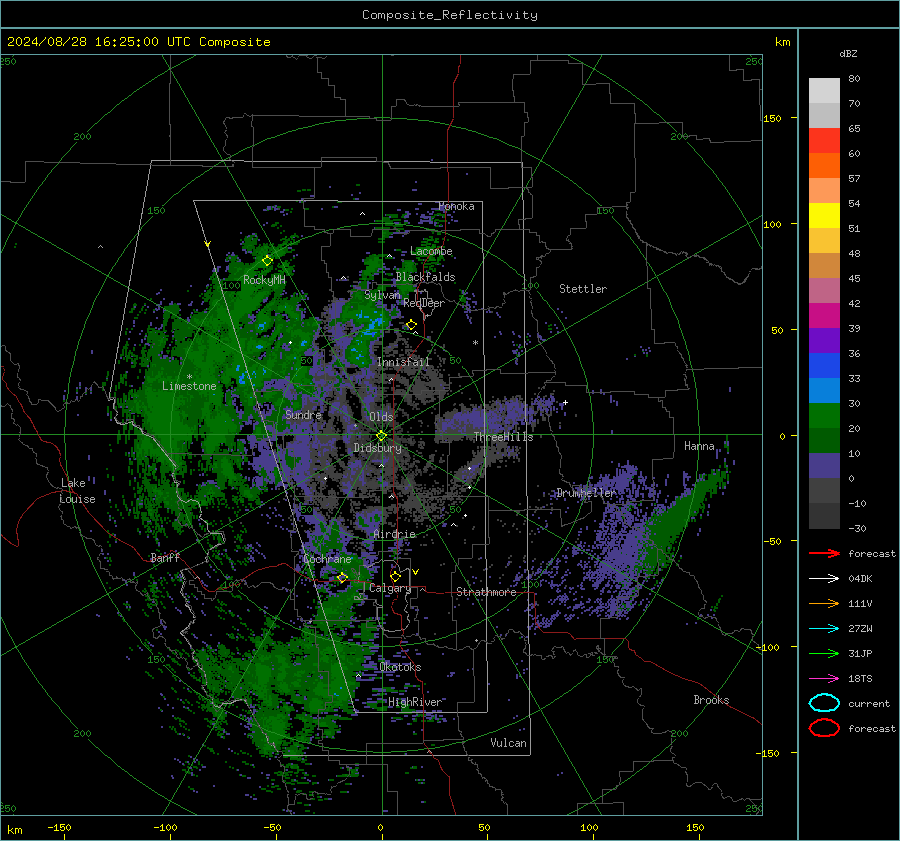Click the blue 33-36 dBZ swatch
This screenshot has height=841, width=900.
point(824,365)
